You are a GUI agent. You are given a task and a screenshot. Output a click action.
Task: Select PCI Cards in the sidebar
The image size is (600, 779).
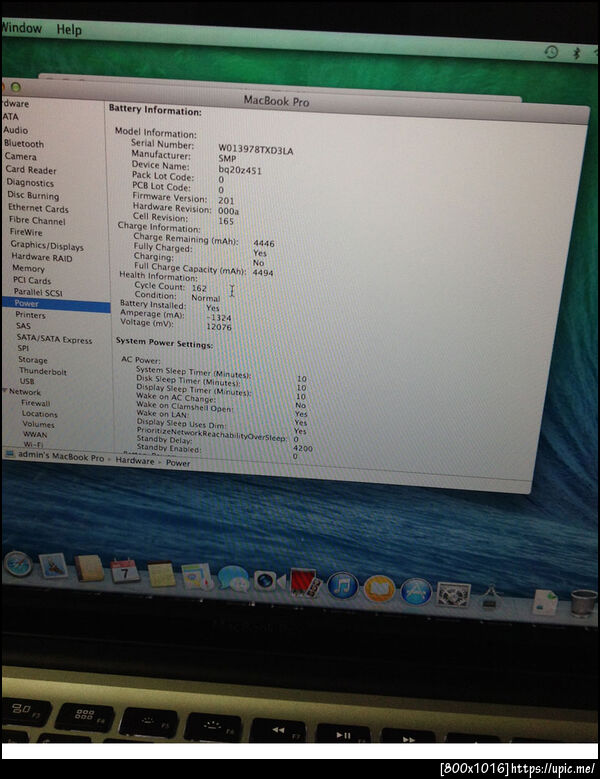click(32, 280)
